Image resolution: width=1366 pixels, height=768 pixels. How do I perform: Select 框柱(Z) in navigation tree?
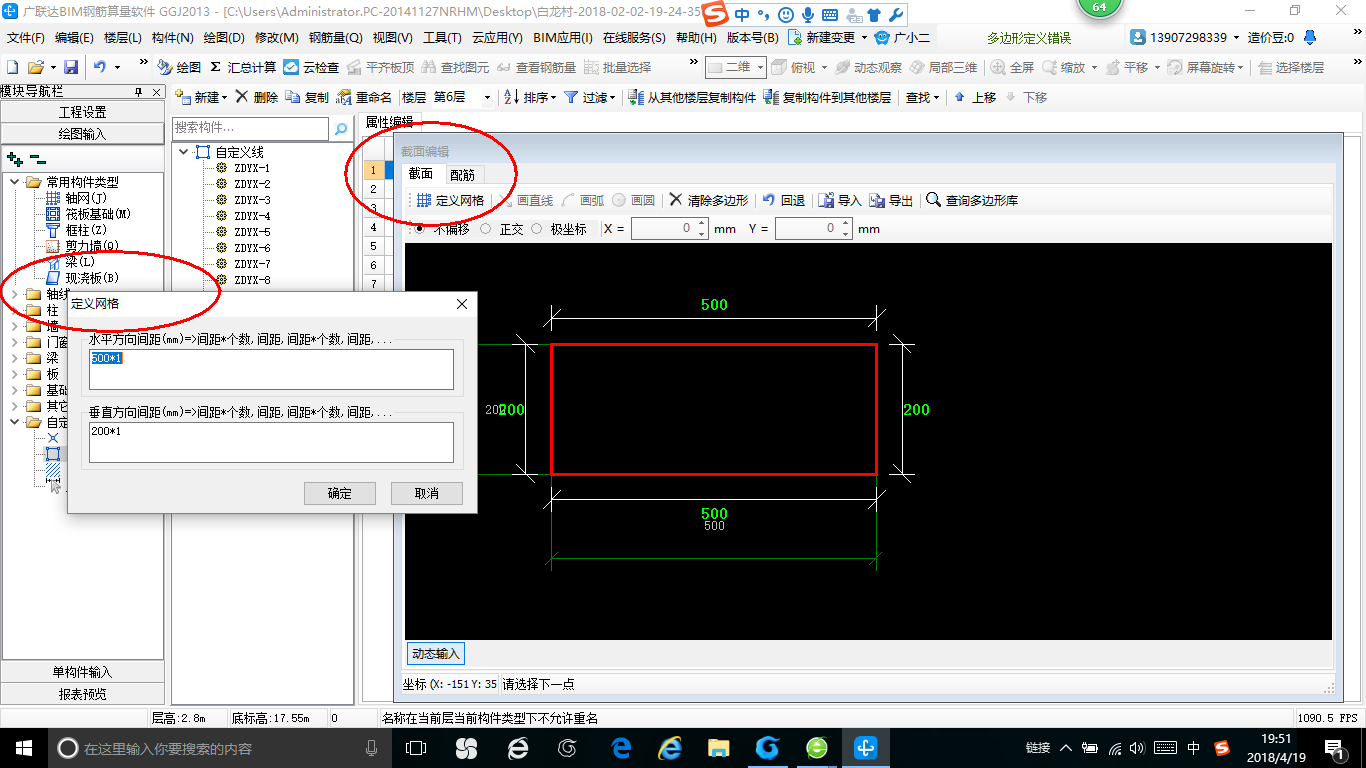click(x=86, y=230)
